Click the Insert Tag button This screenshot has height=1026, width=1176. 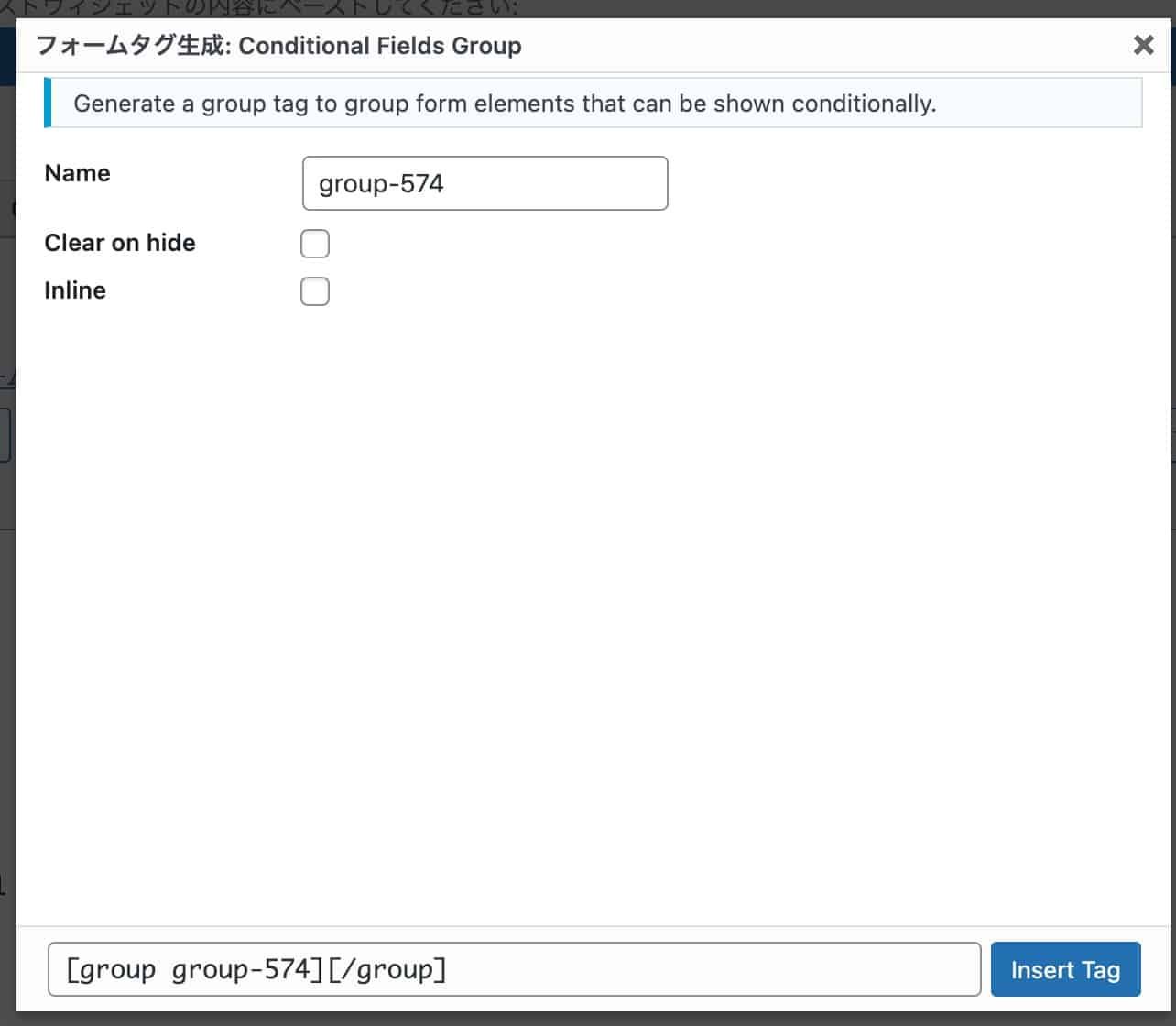[1065, 968]
